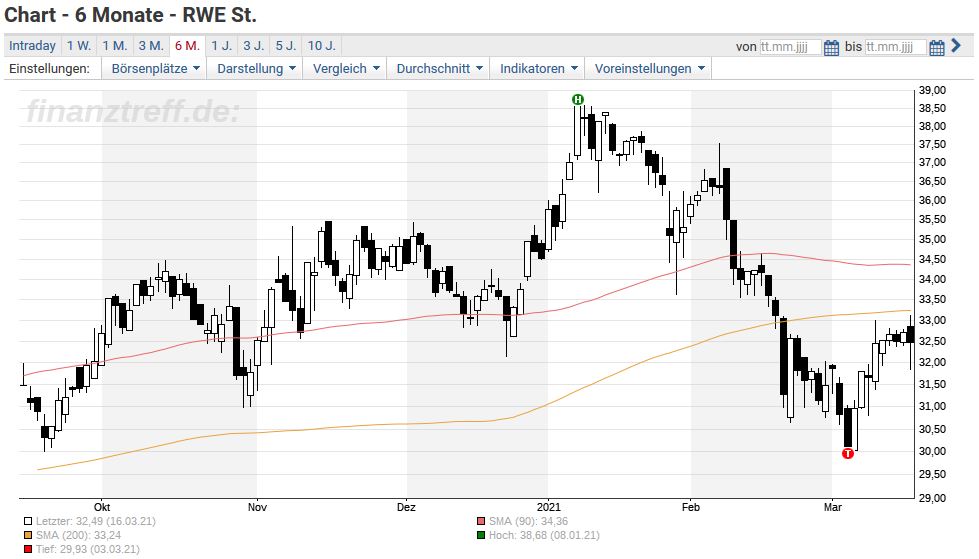Select the 1 J. timeframe tab
The image size is (979, 559).
pyautogui.click(x=221, y=46)
